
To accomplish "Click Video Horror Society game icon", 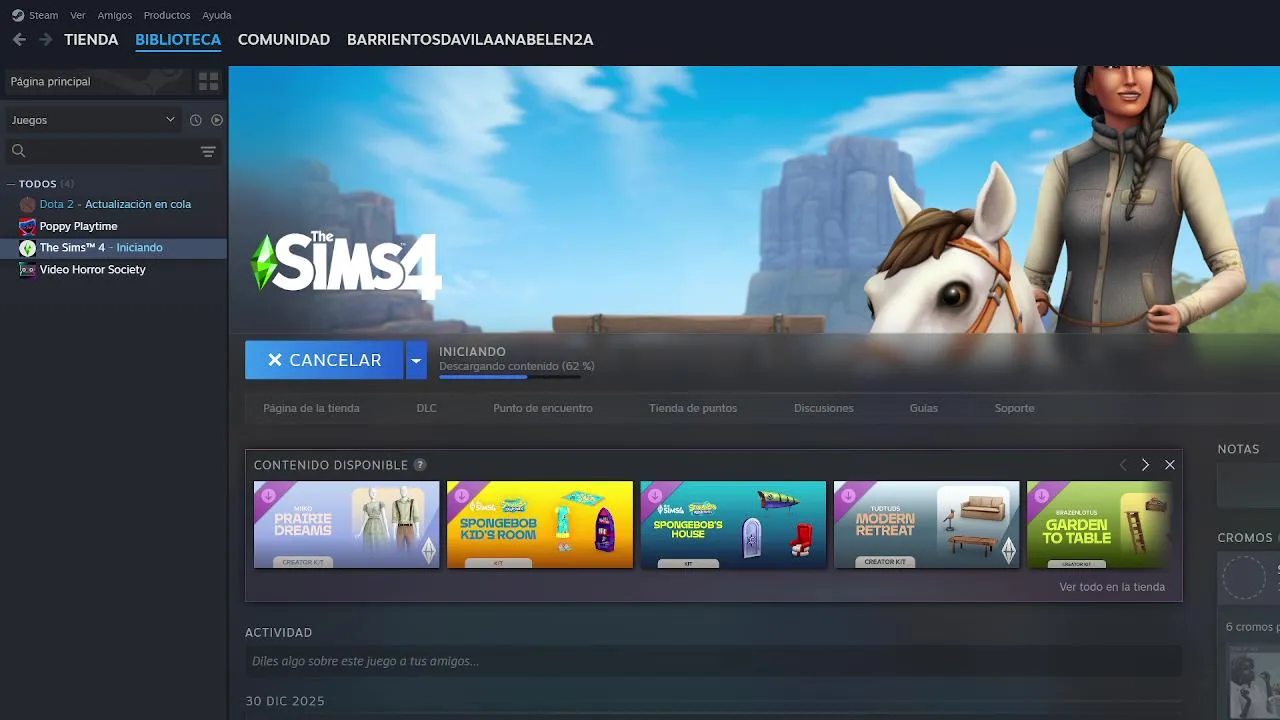I will [x=28, y=270].
